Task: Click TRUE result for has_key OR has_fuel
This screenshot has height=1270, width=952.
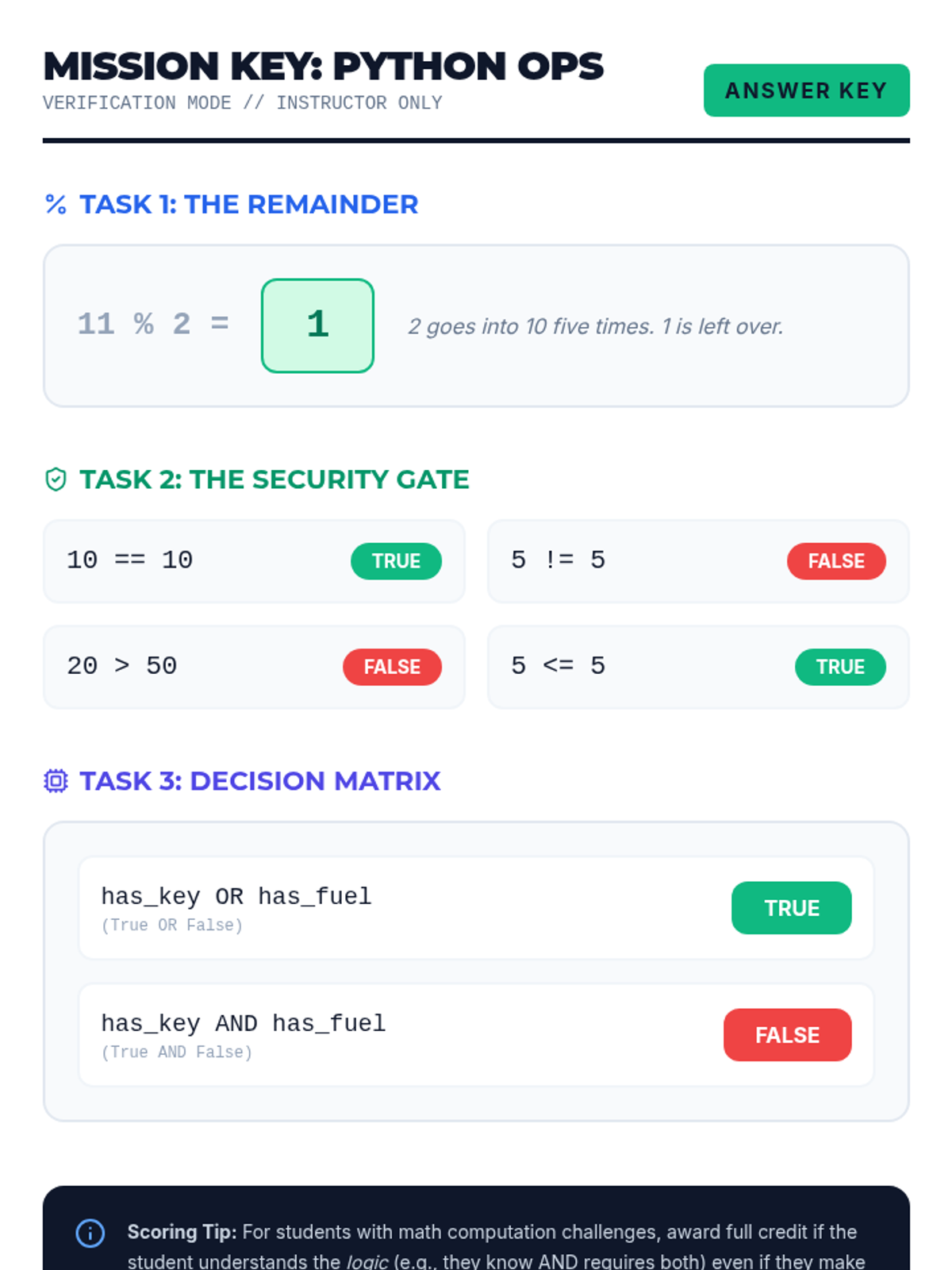Action: [x=791, y=908]
